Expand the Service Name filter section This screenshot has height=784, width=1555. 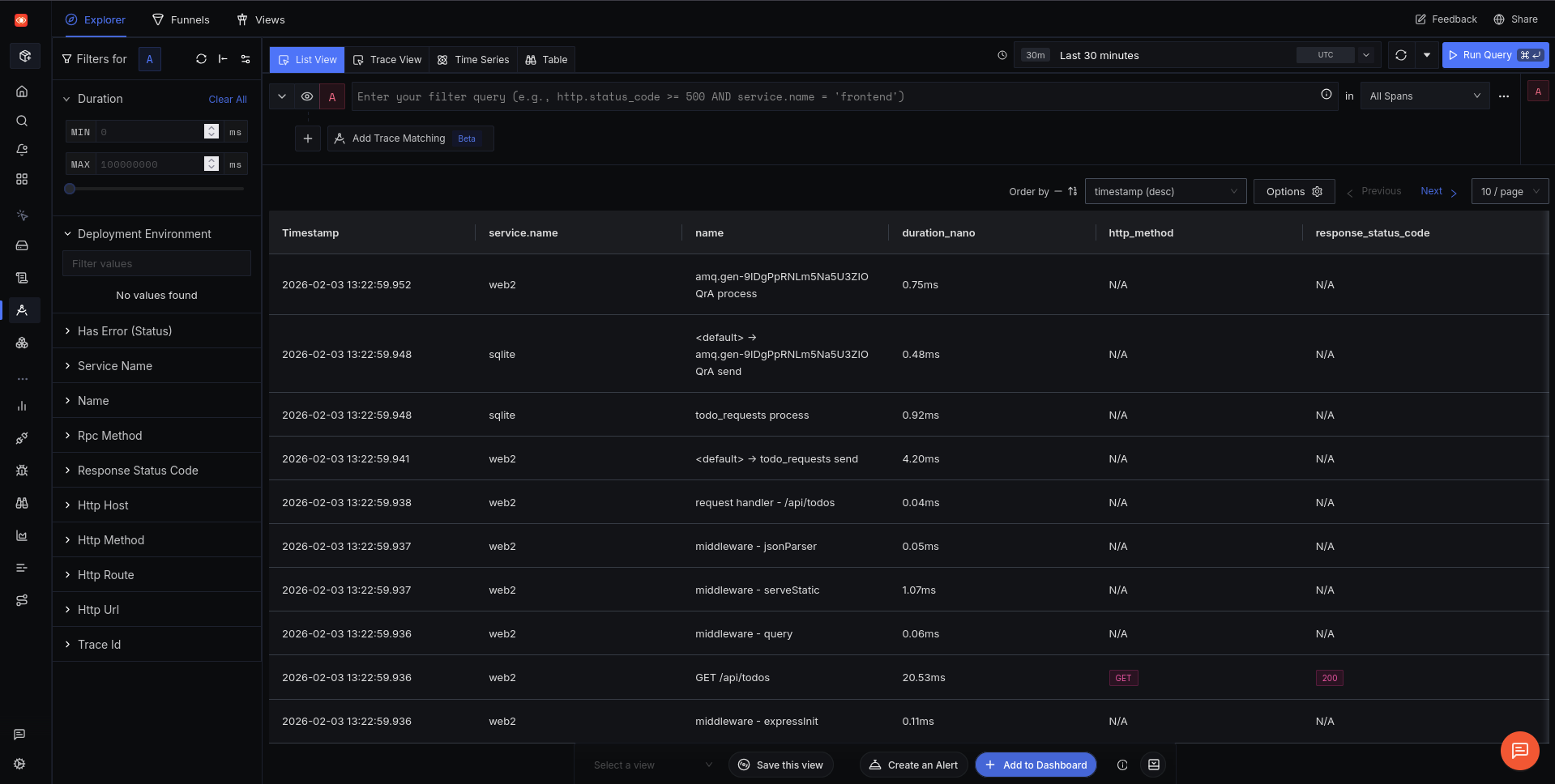(x=115, y=366)
